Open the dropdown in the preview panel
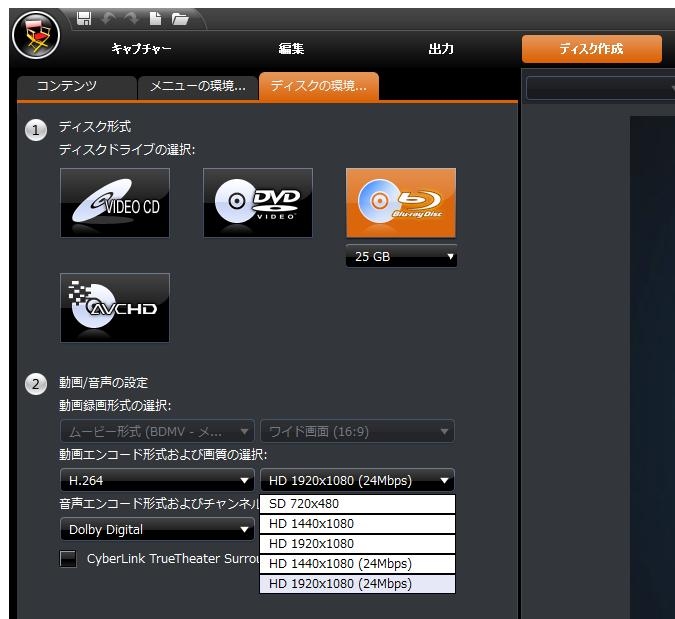Image resolution: width=675 pixels, height=619 pixels. (x=601, y=88)
